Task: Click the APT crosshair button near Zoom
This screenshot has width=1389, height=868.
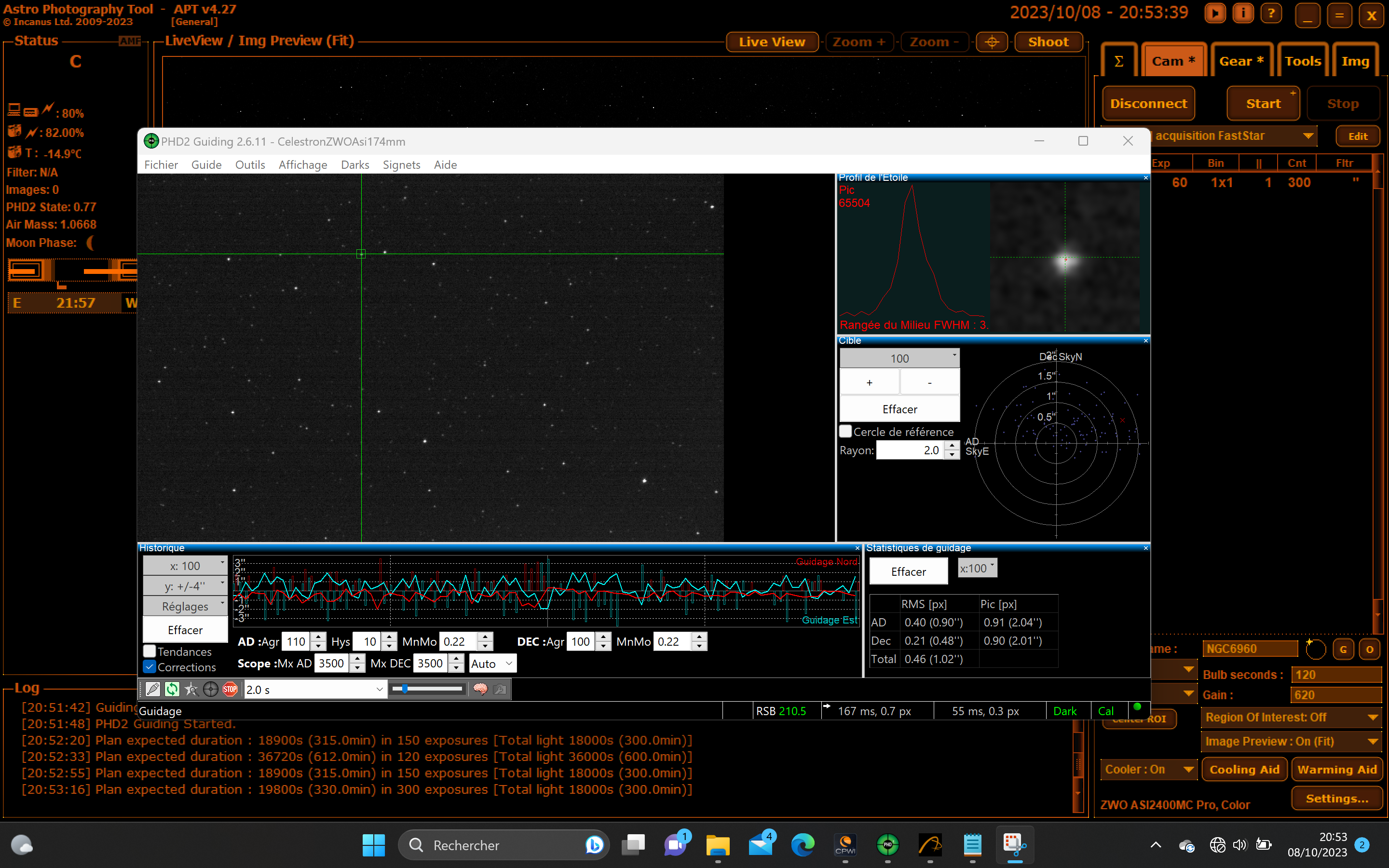Action: [x=991, y=42]
